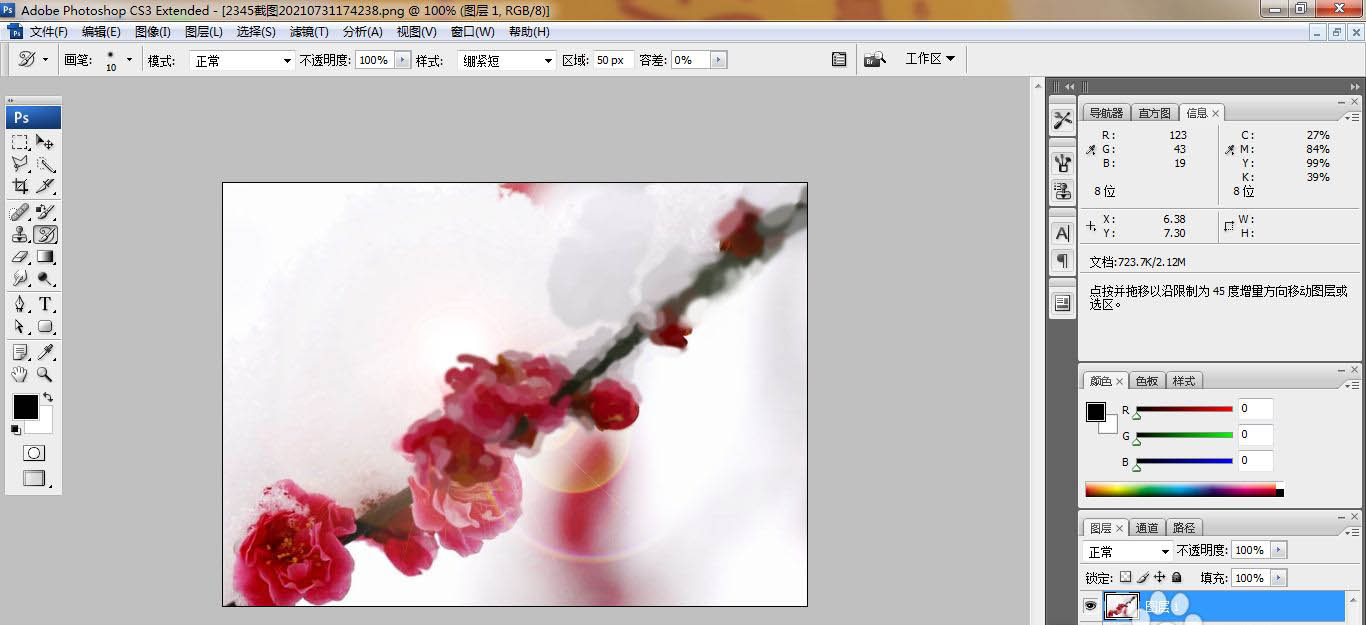
Task: Open the Paragraph panel dock icon
Action: pos(1062,260)
